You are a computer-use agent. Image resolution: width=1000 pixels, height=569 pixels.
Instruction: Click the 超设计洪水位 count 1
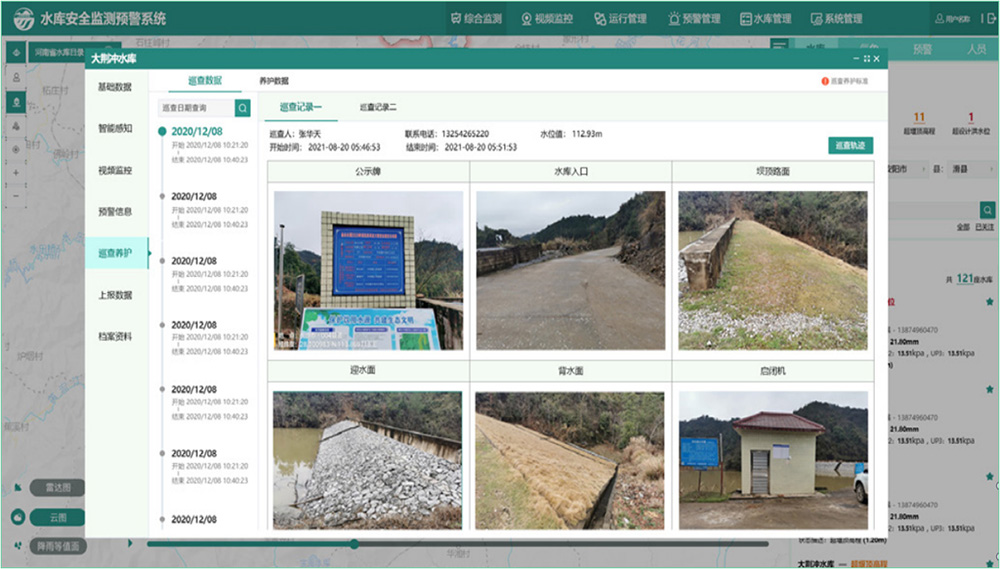pyautogui.click(x=971, y=117)
